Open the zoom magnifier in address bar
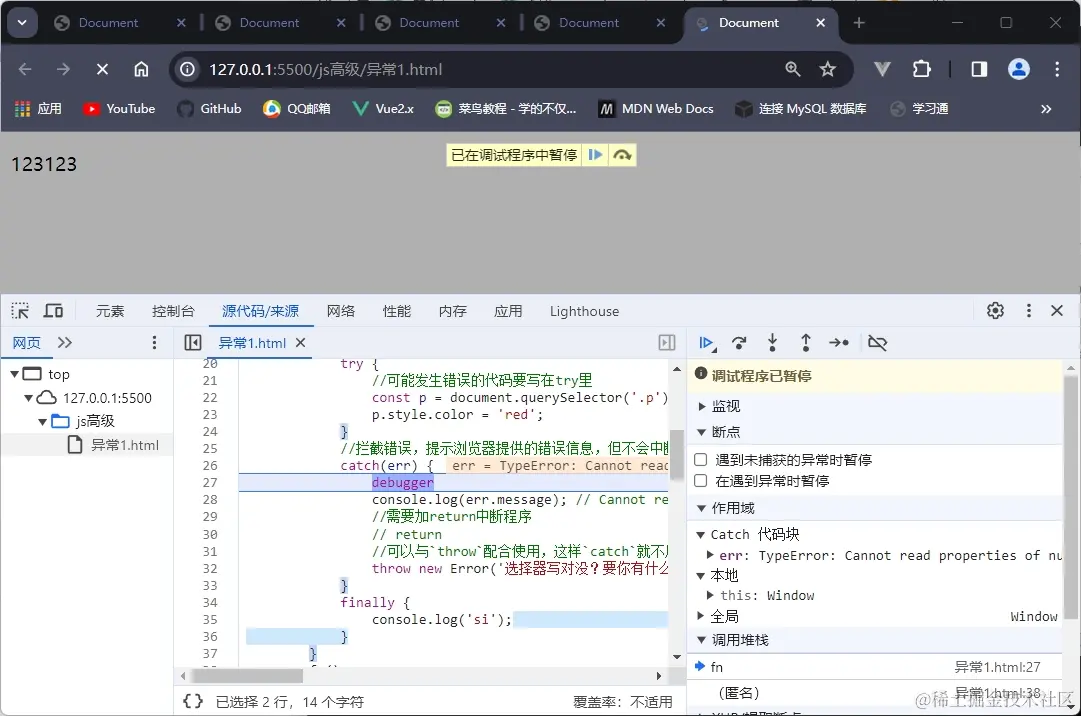 click(793, 69)
